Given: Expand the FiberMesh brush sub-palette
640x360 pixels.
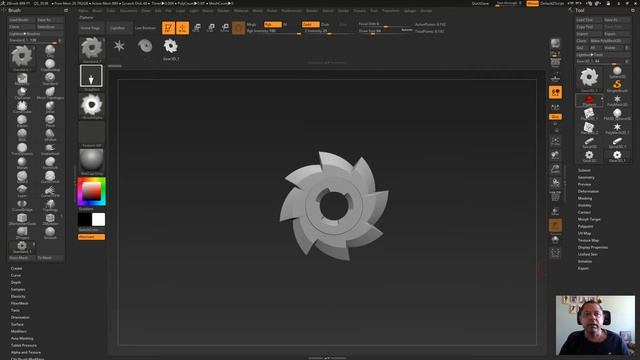Looking at the screenshot, I should tap(20, 303).
